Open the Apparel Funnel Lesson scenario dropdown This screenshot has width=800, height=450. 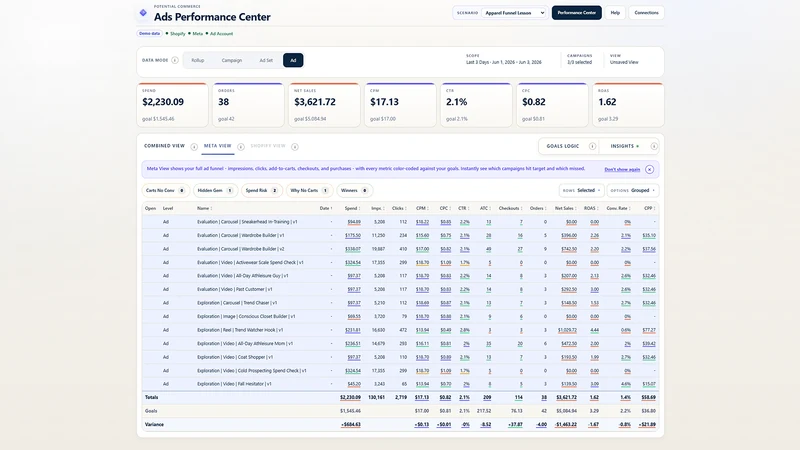pyautogui.click(x=514, y=13)
